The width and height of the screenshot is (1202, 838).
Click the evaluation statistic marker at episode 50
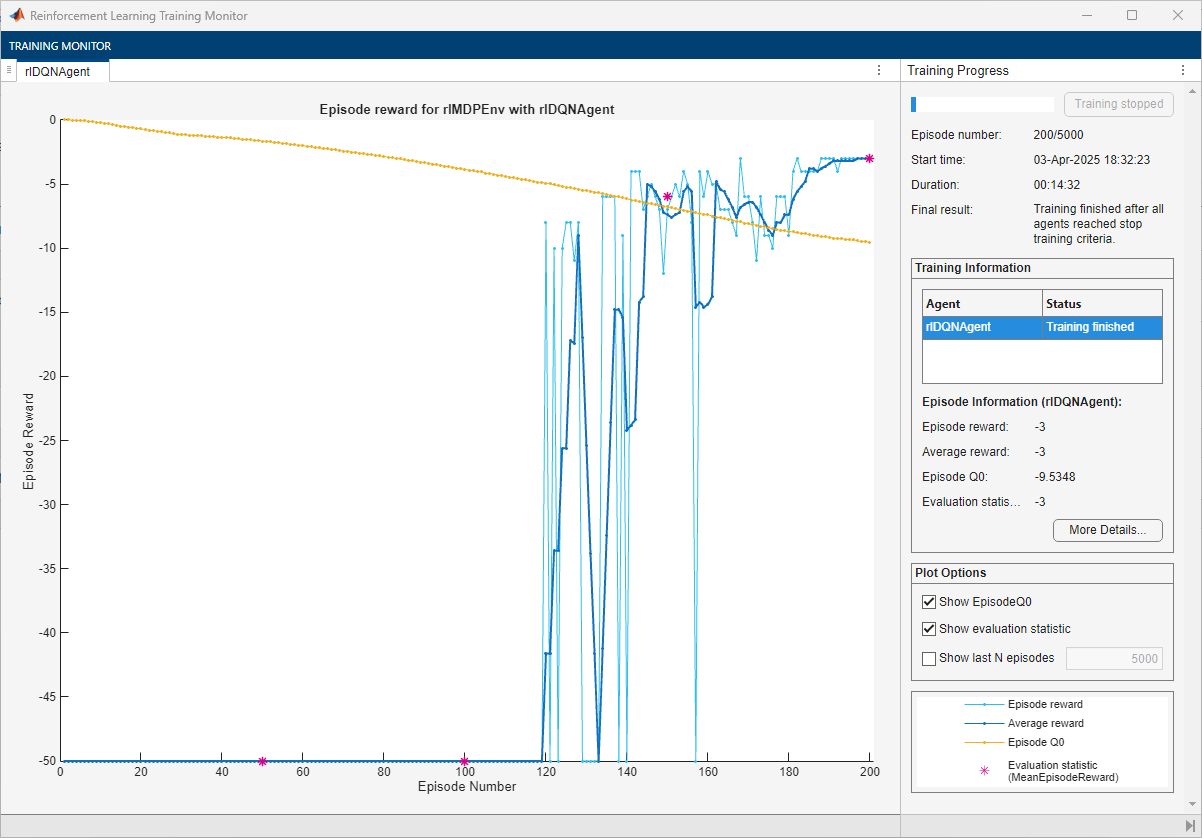point(262,761)
